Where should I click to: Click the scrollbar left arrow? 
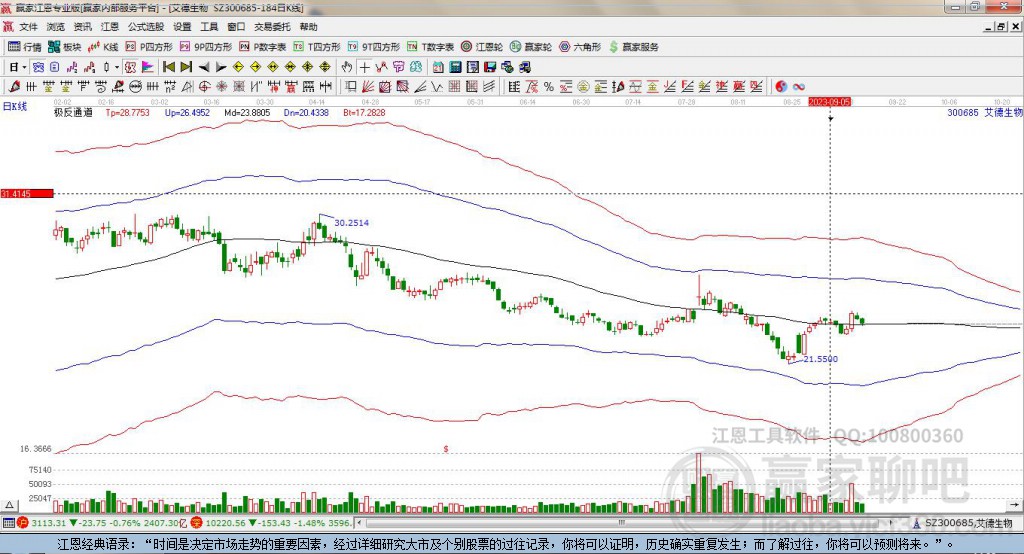coord(359,523)
